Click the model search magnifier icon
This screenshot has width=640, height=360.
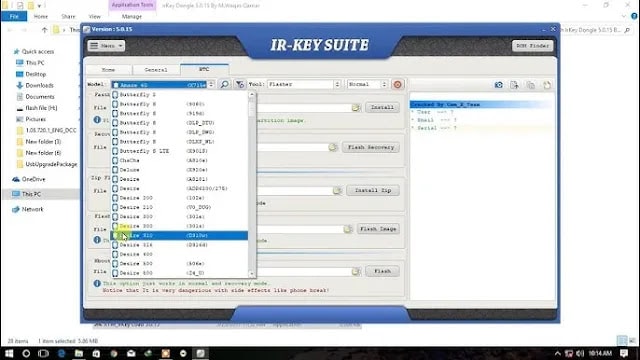[x=224, y=84]
